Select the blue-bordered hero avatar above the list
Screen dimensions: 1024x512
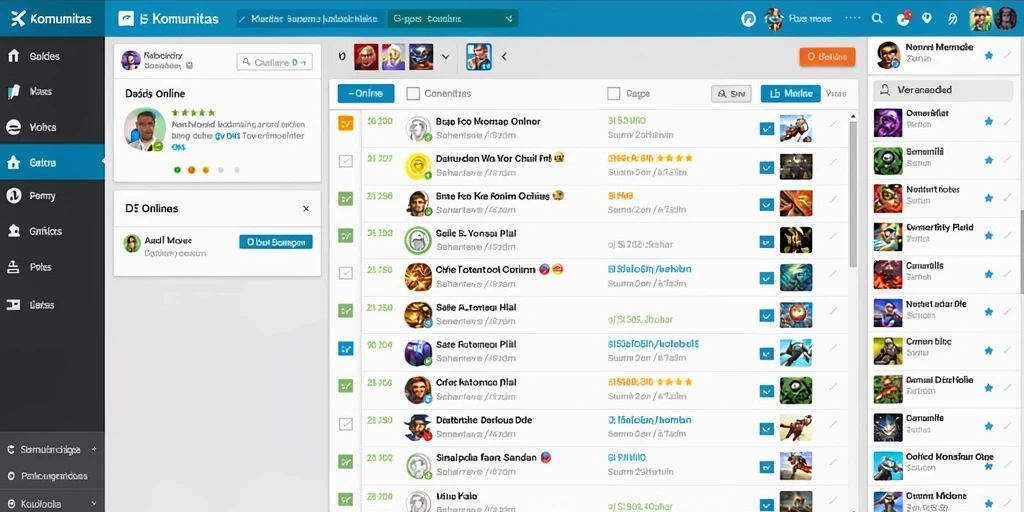pos(479,57)
